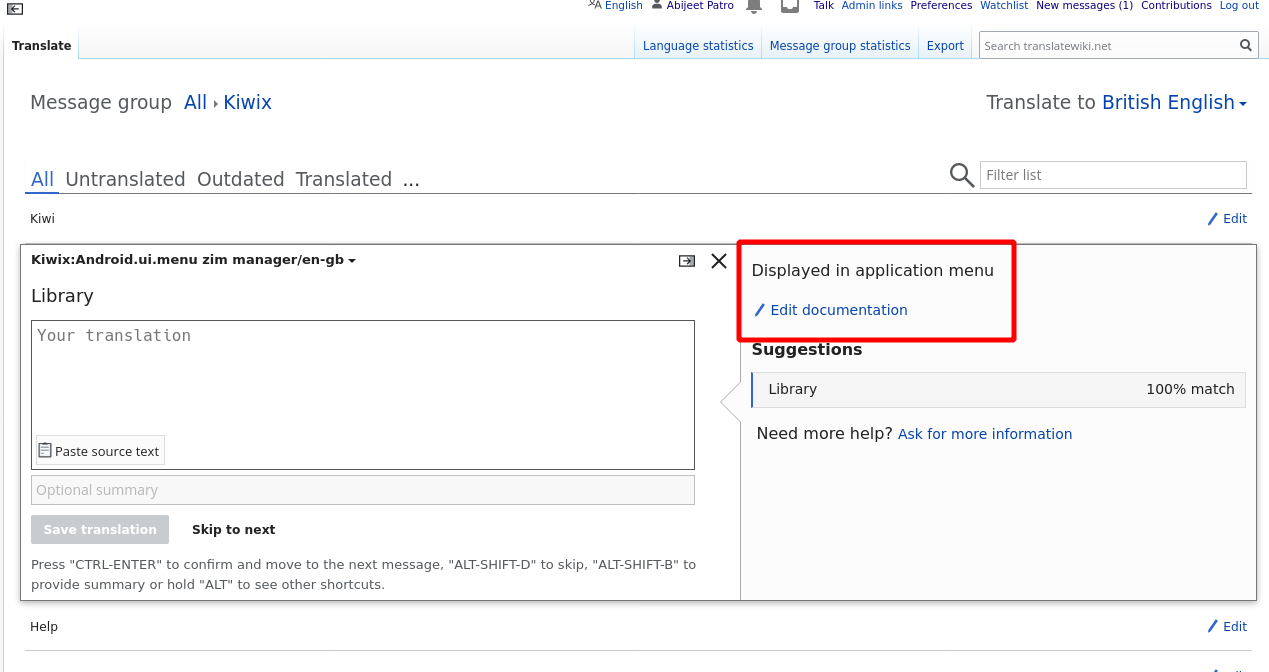
Task: Click the user icon beside Abijeet Patro
Action: (x=657, y=5)
